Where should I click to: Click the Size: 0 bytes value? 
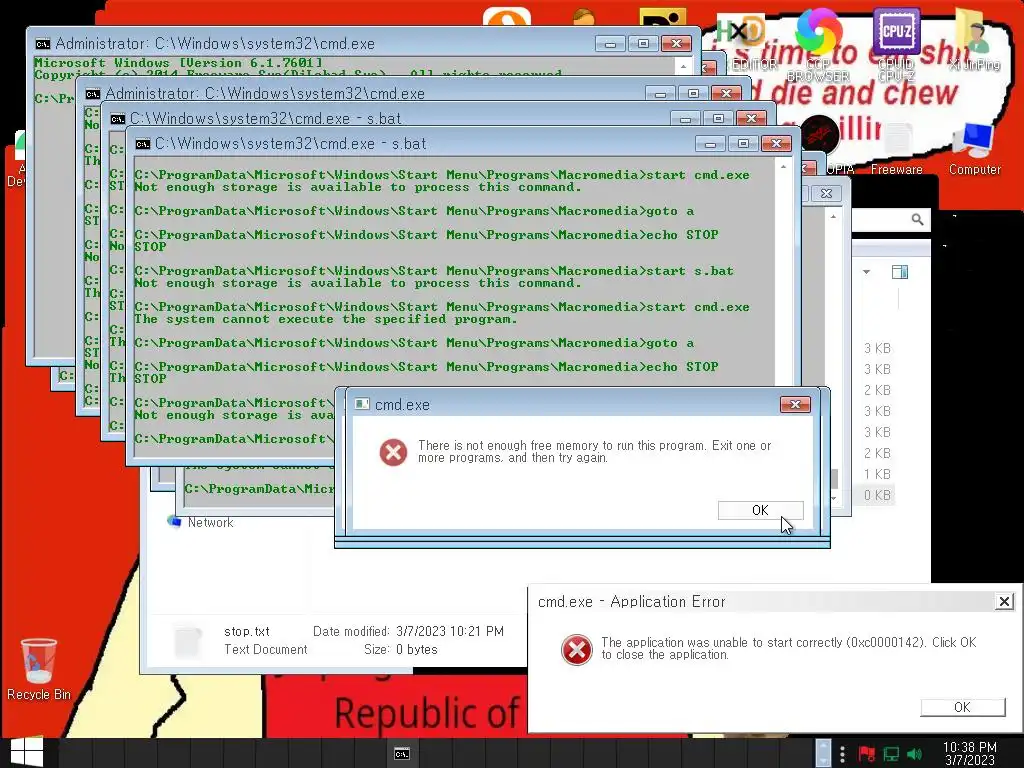[417, 650]
